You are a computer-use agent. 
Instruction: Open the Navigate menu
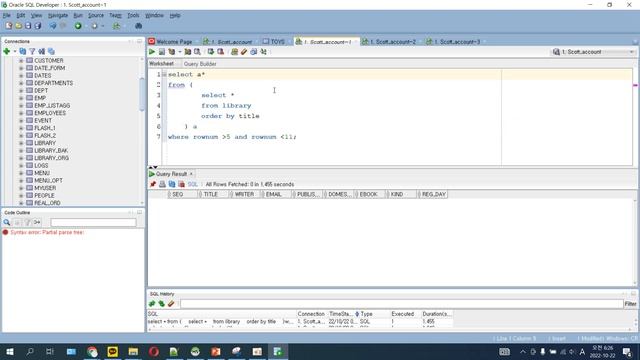tap(58, 16)
